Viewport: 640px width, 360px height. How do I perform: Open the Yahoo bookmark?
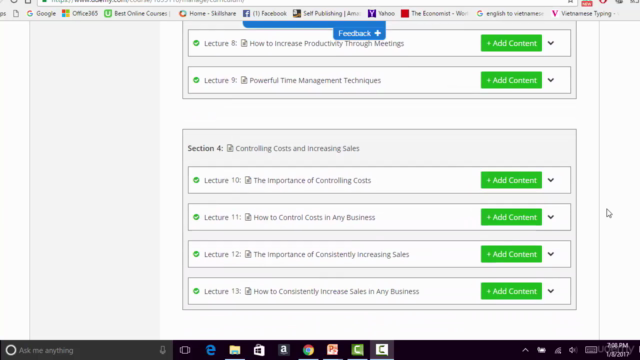381,13
